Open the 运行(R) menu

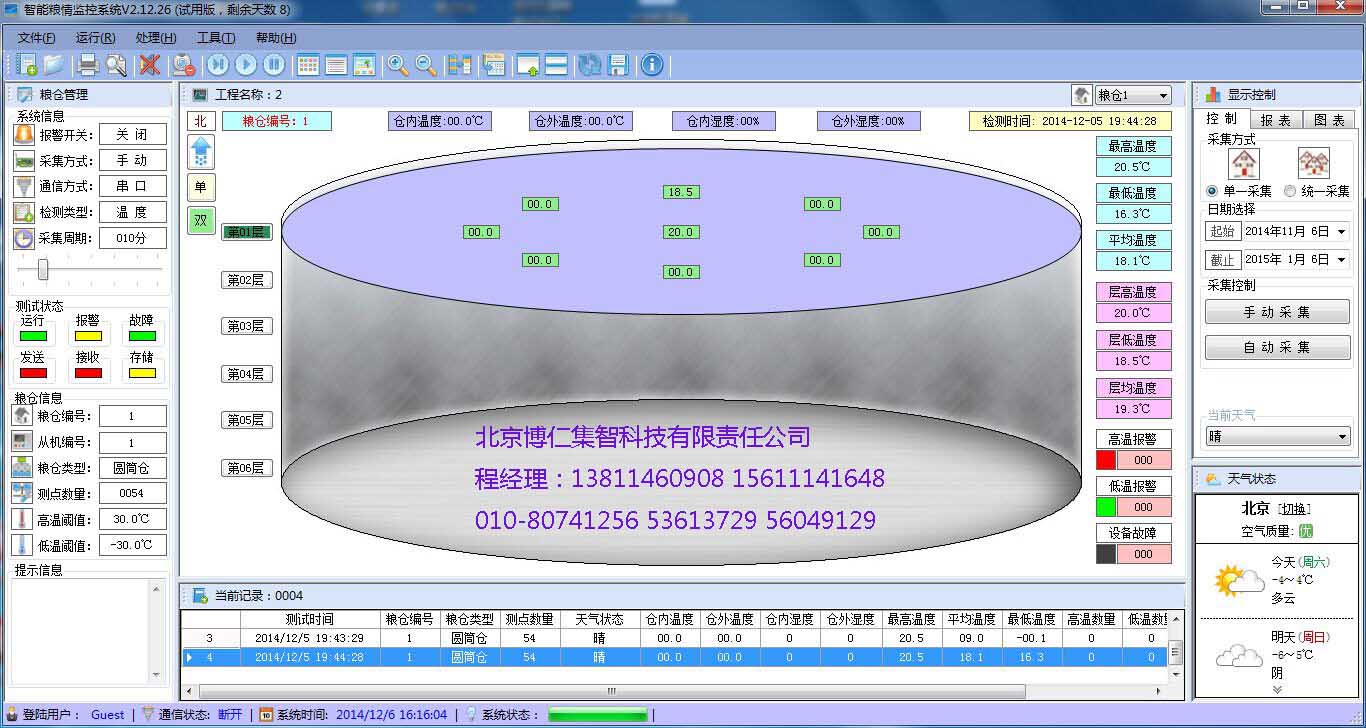tap(96, 38)
